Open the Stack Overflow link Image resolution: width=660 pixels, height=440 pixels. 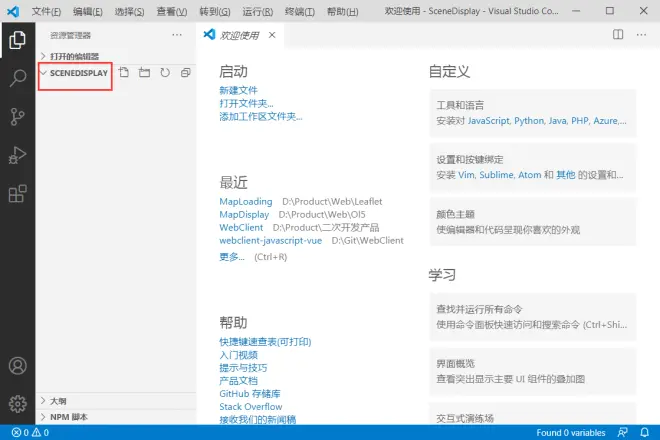pos(250,407)
